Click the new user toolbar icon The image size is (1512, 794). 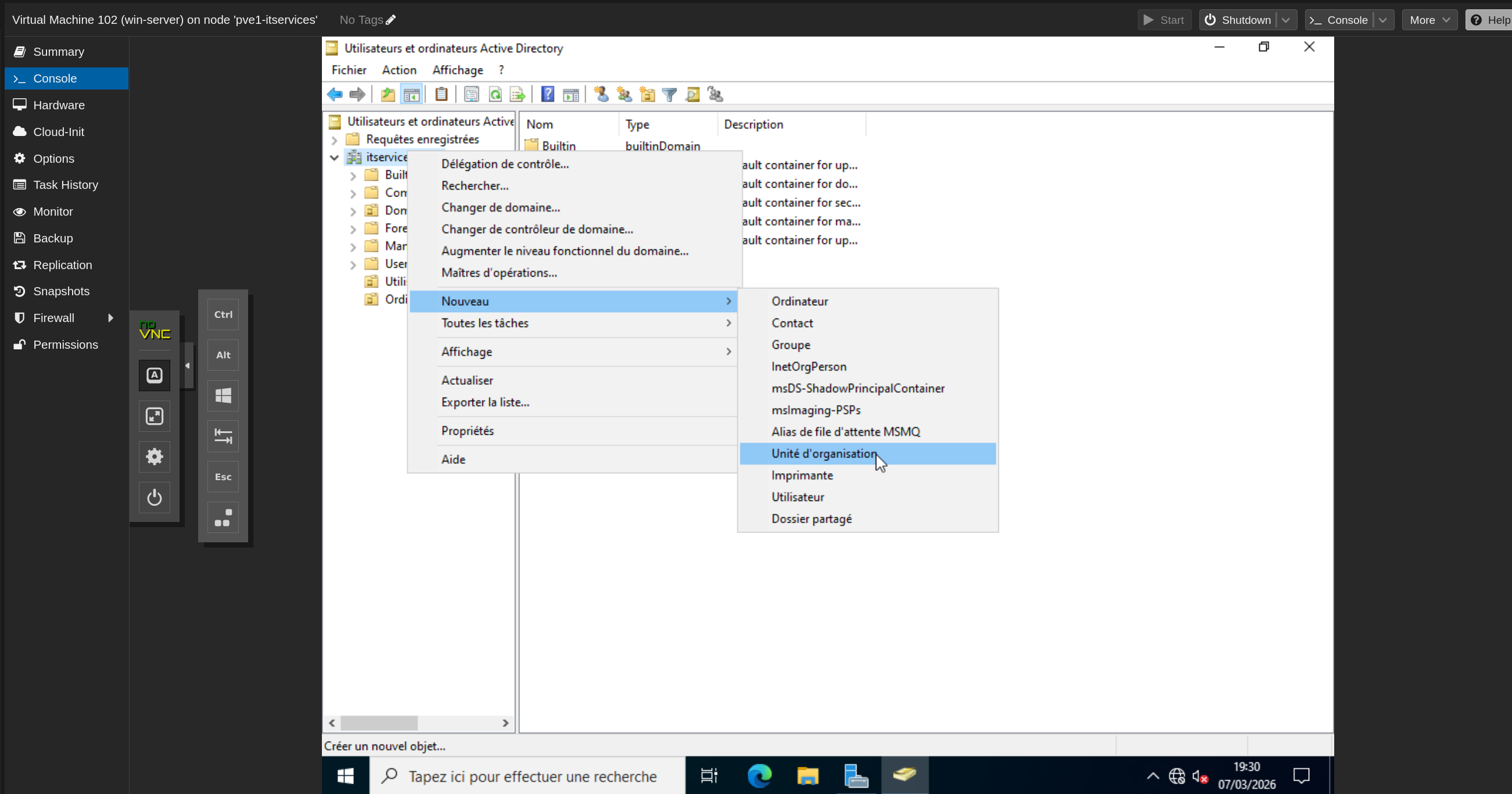(601, 95)
